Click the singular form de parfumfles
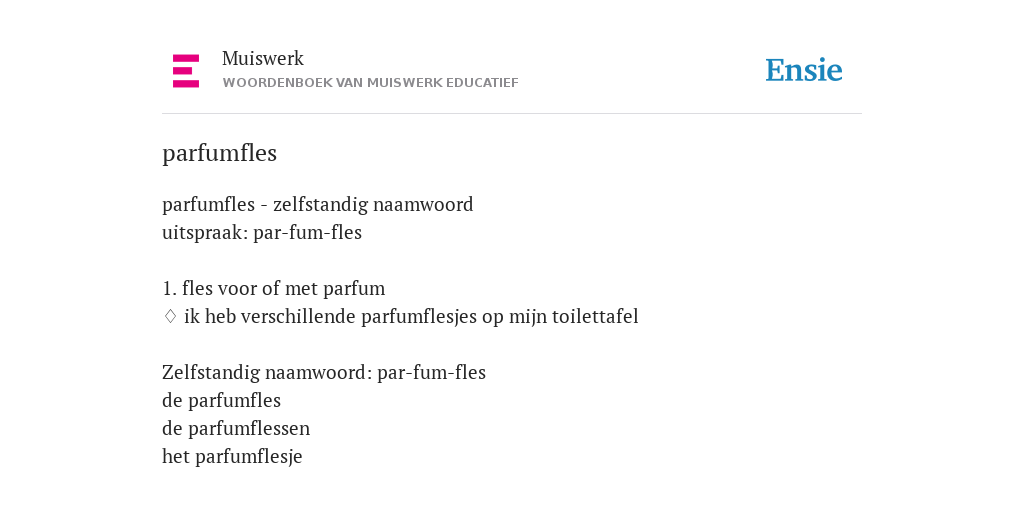The width and height of the screenshot is (1024, 512). [x=221, y=400]
